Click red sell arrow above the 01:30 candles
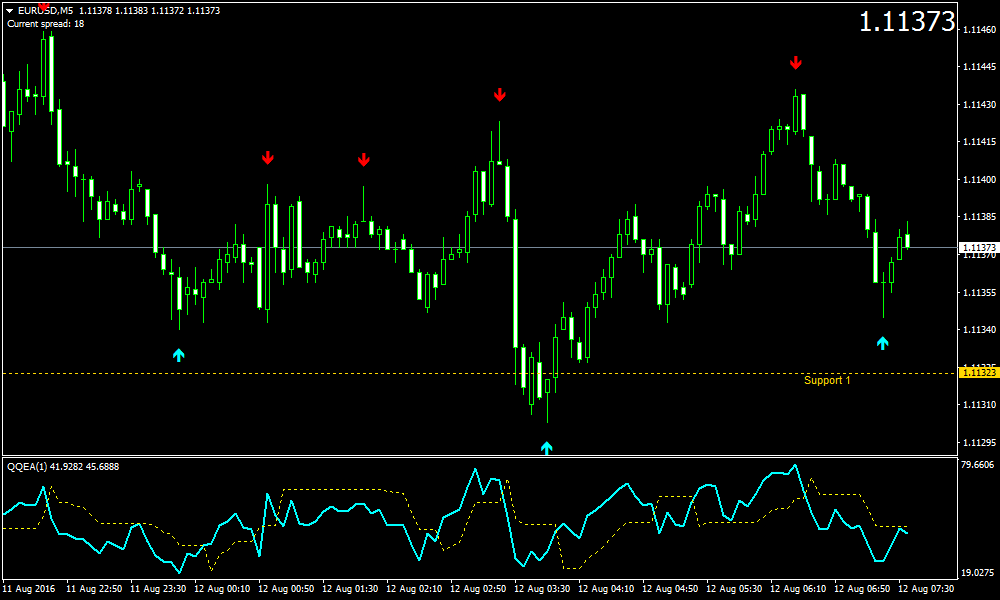This screenshot has width=1000, height=600. click(x=364, y=160)
